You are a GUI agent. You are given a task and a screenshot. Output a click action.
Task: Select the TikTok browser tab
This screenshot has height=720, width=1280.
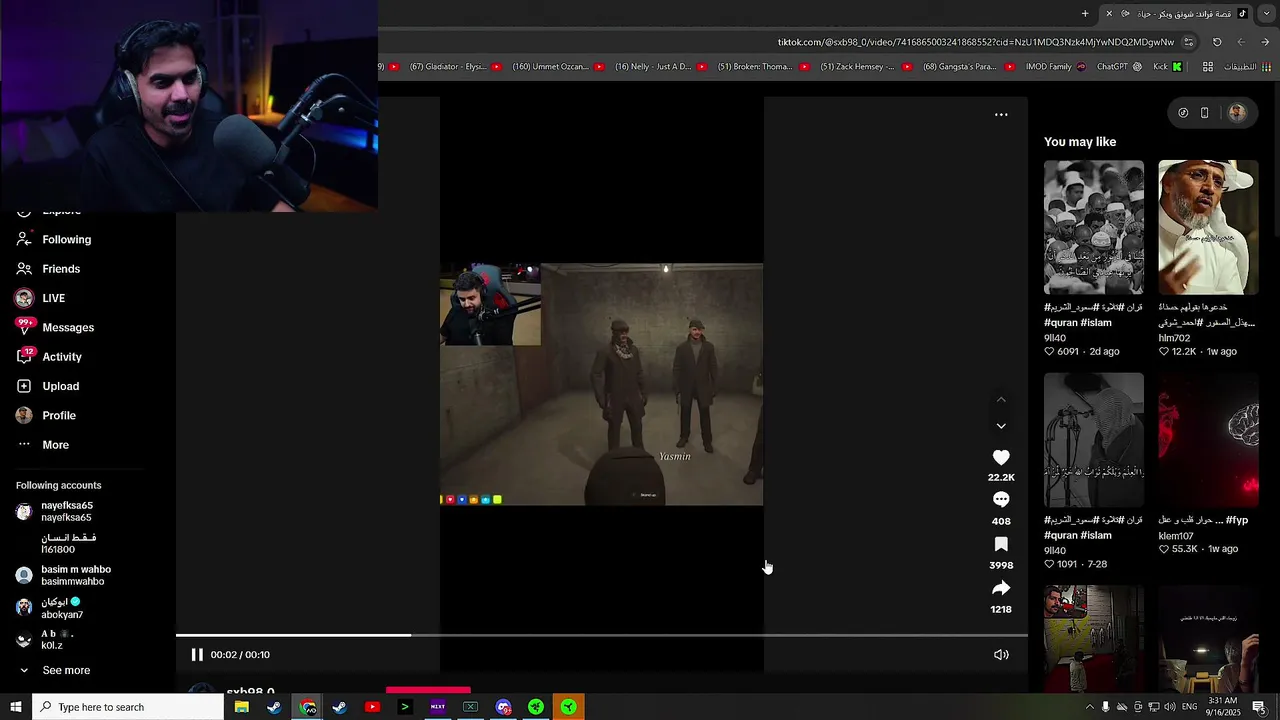point(1178,14)
